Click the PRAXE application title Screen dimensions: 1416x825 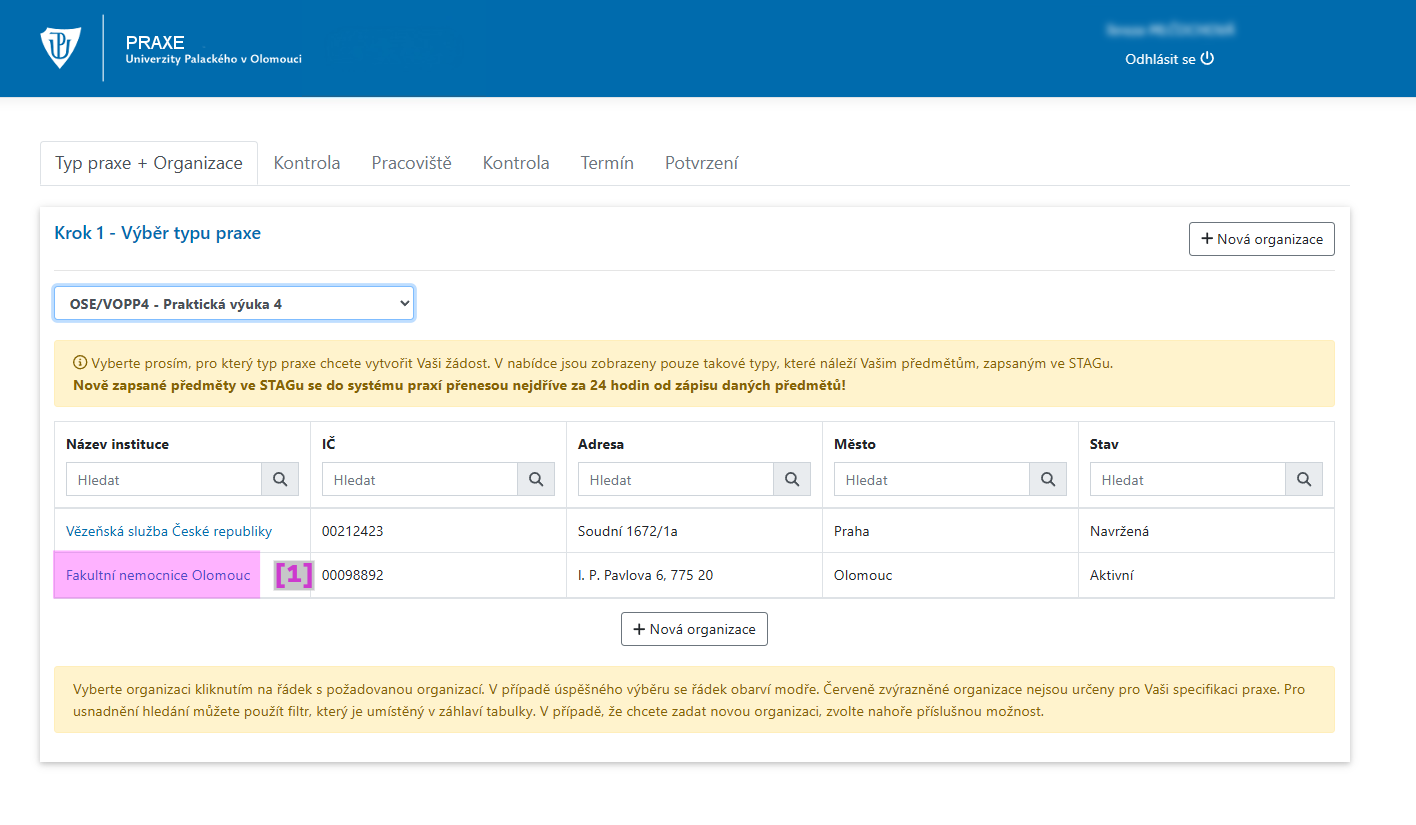click(155, 43)
